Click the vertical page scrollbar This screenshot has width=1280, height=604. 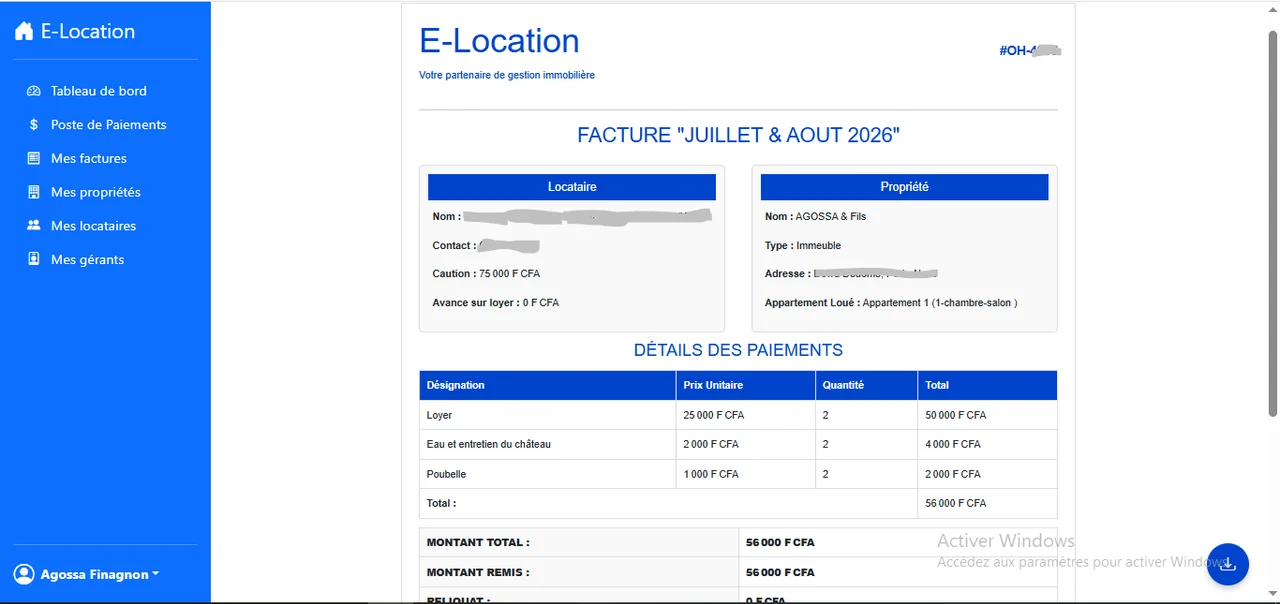tap(1272, 225)
